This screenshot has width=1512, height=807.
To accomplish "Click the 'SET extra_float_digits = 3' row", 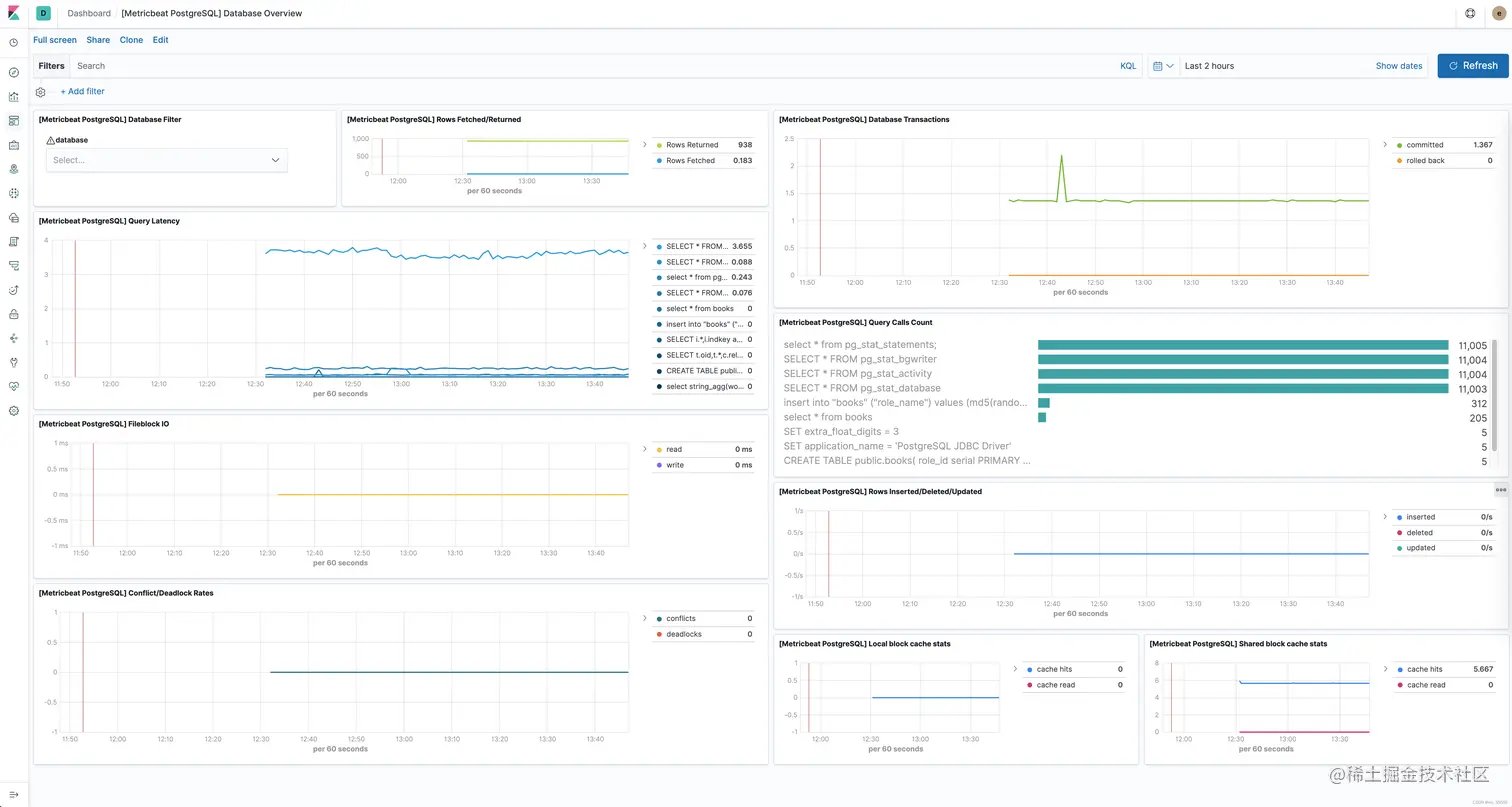I will [x=1135, y=432].
